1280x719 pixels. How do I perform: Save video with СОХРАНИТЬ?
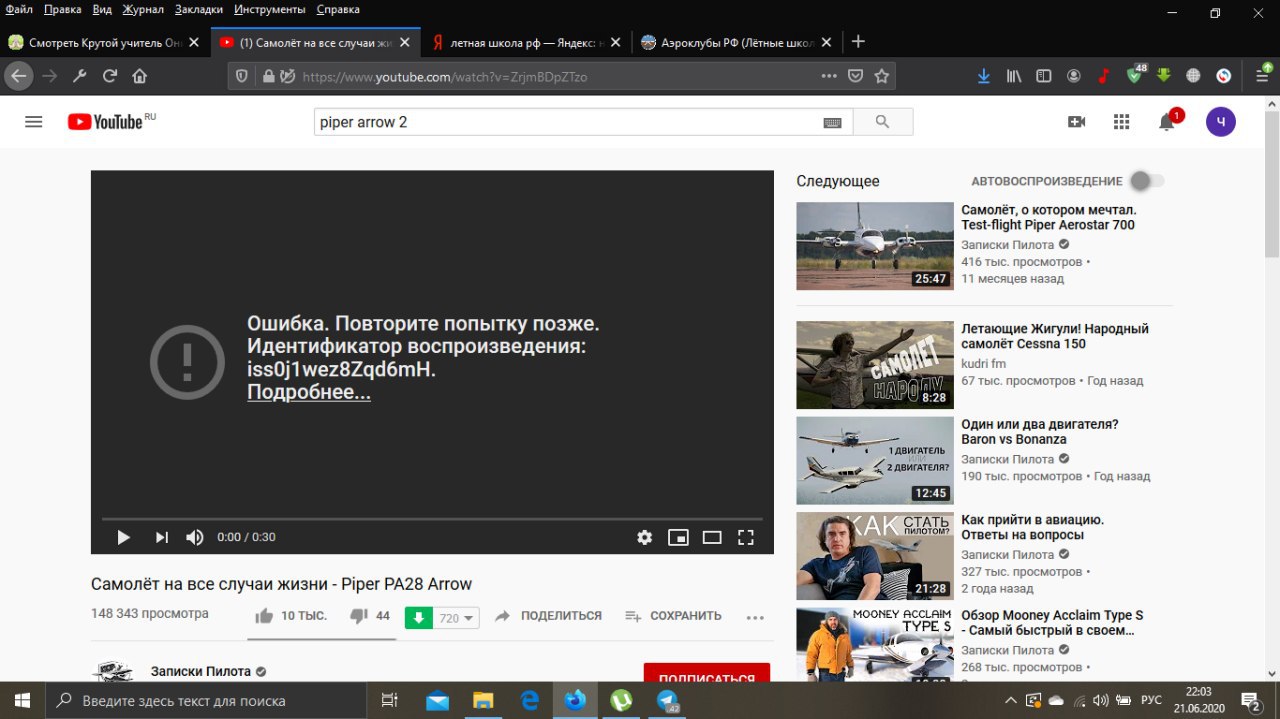point(673,616)
